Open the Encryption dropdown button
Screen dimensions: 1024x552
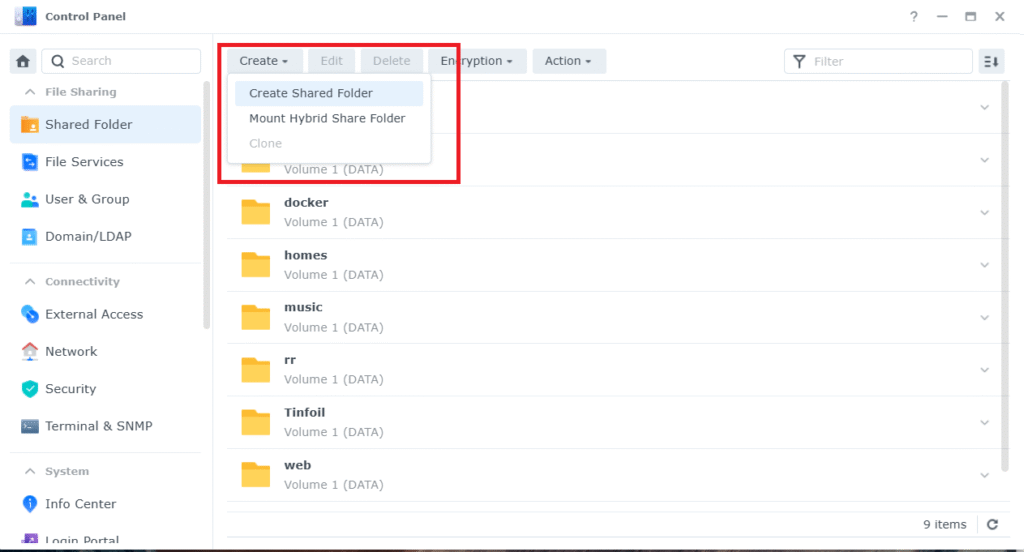476,61
